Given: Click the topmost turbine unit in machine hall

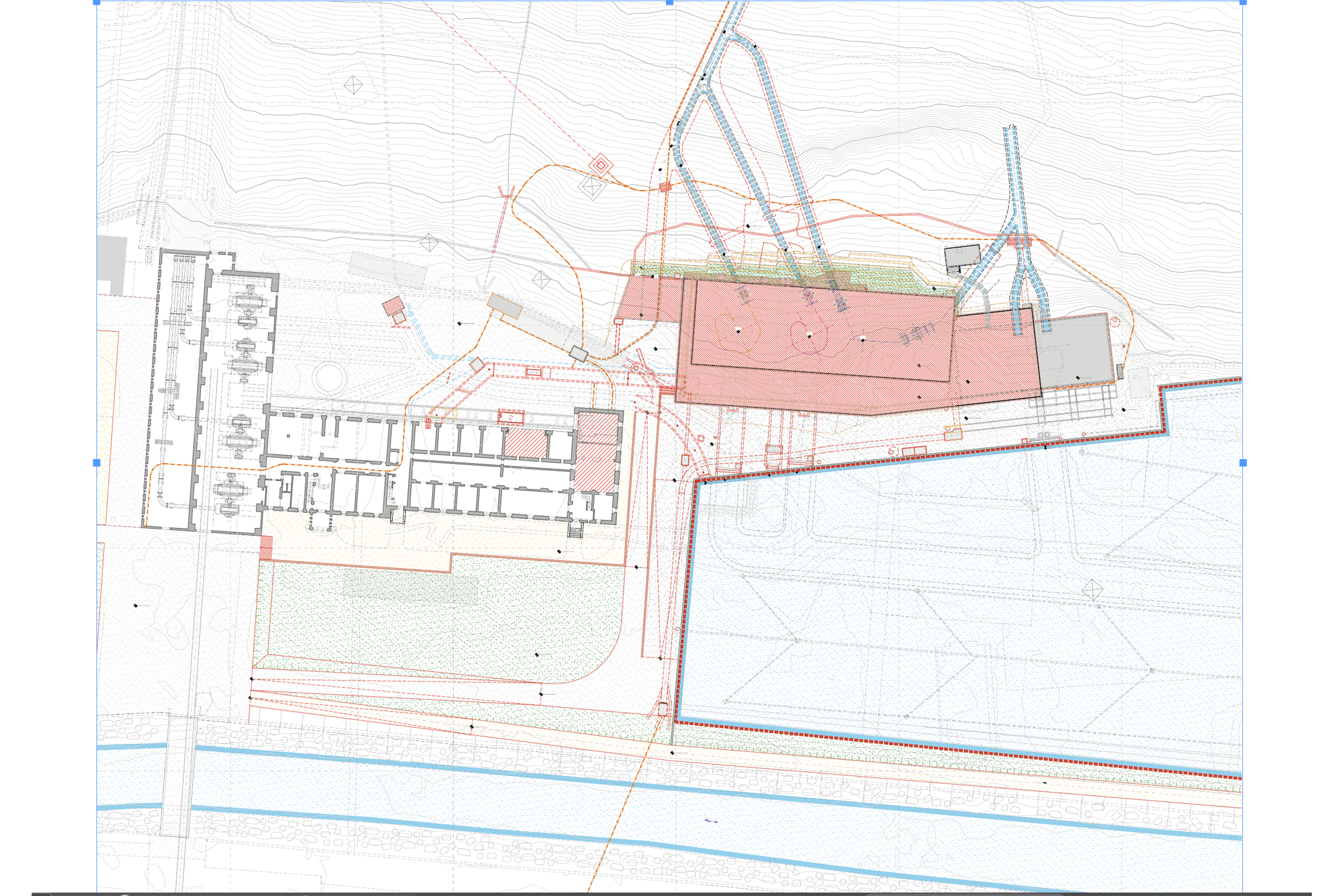Looking at the screenshot, I should pyautogui.click(x=248, y=303).
